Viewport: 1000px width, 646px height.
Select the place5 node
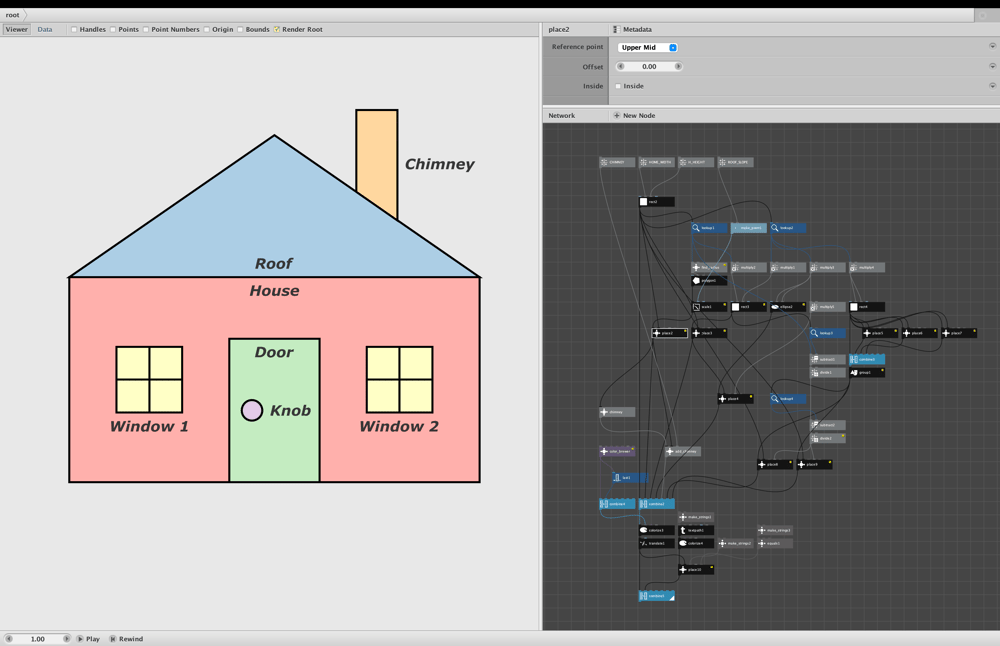point(880,333)
